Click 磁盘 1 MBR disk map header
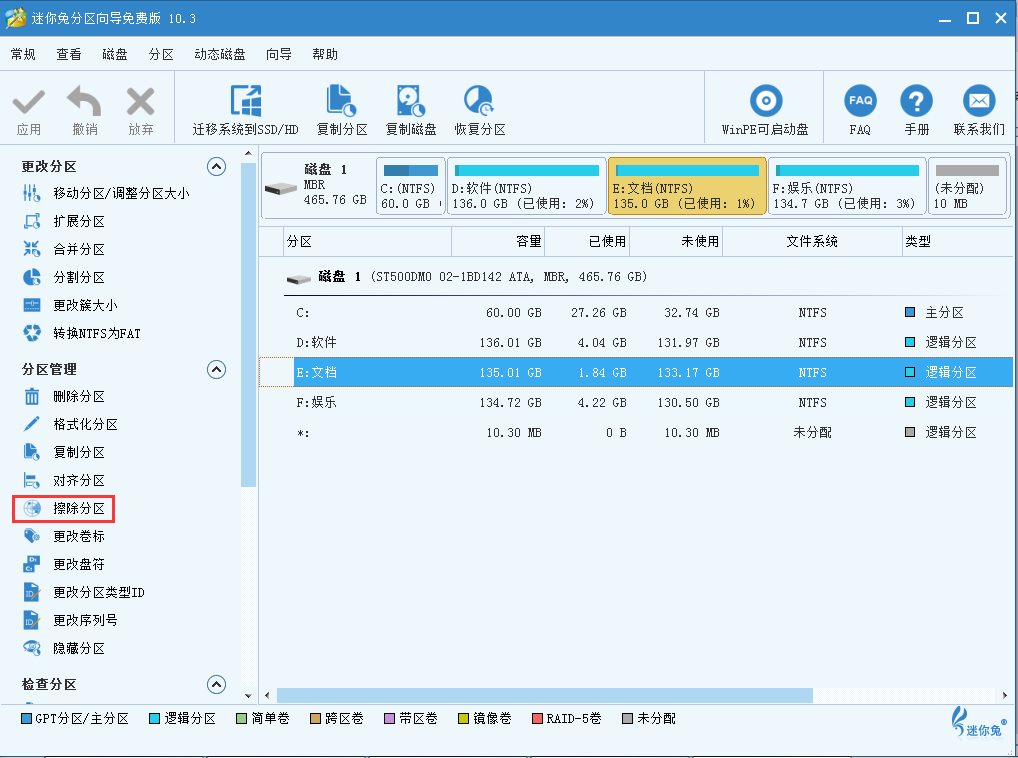 point(318,186)
